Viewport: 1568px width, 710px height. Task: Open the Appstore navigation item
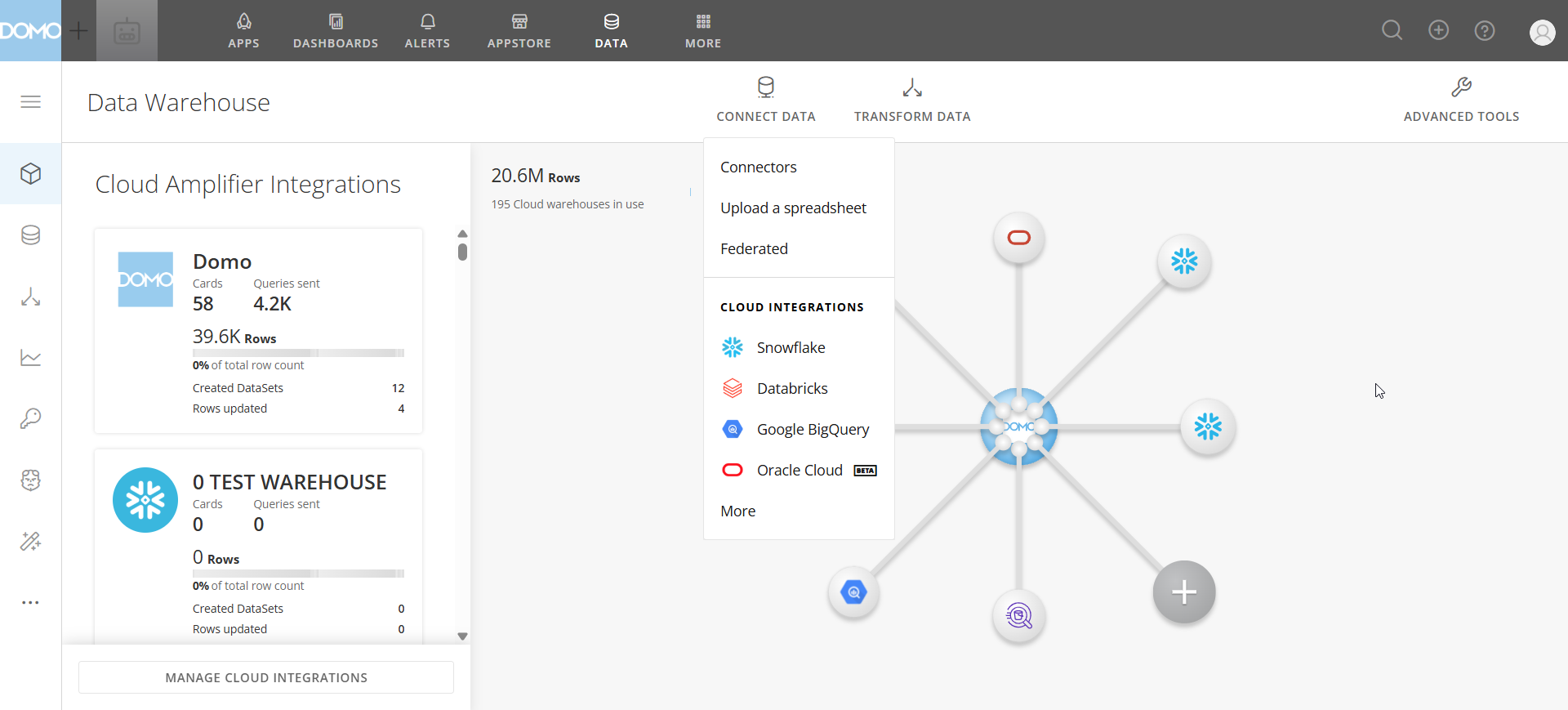pos(519,31)
